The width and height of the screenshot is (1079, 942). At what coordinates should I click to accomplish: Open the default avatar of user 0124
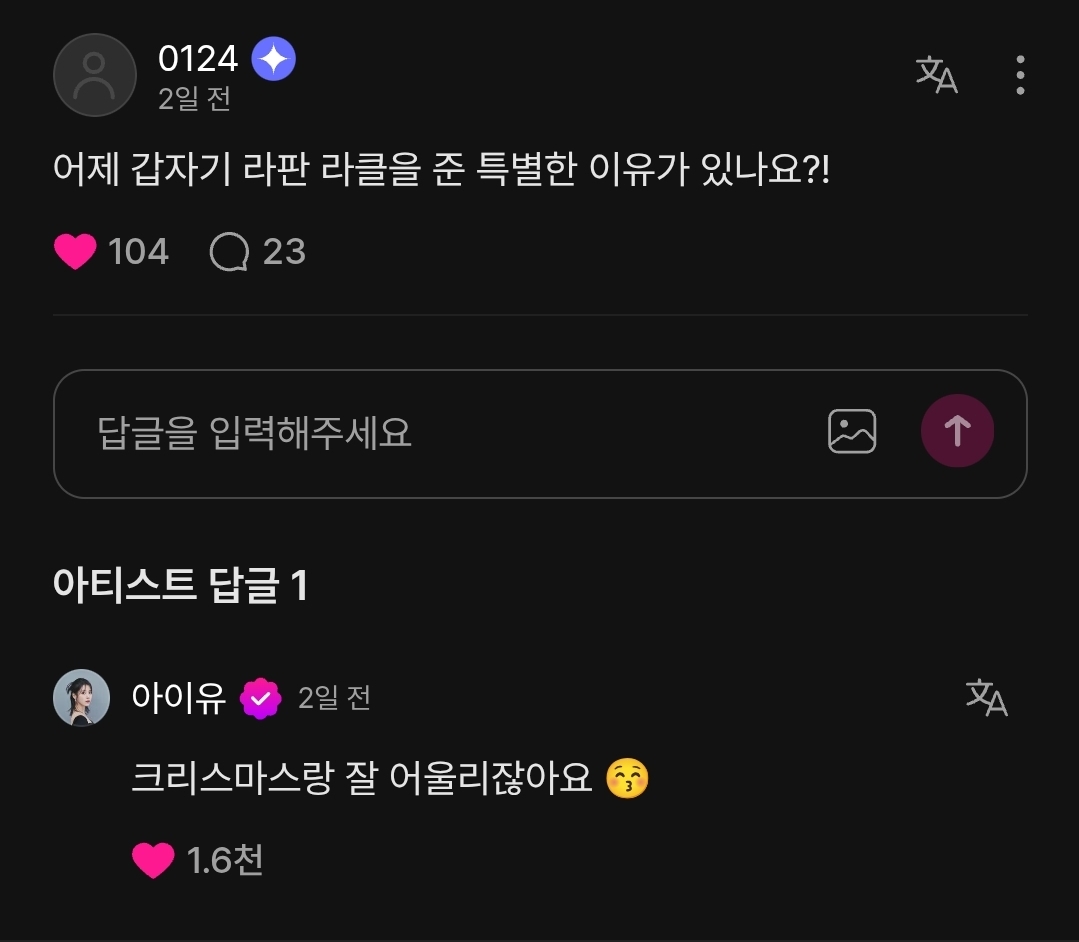[95, 75]
